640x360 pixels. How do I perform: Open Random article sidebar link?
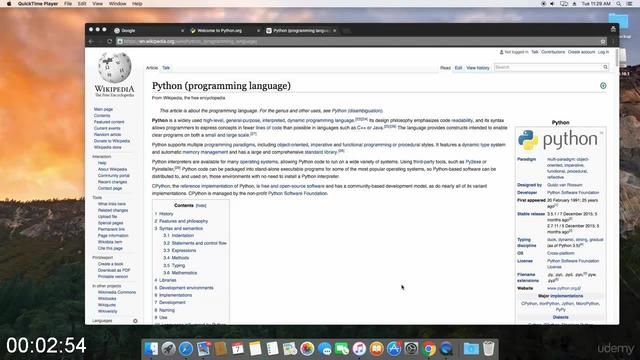pos(107,135)
